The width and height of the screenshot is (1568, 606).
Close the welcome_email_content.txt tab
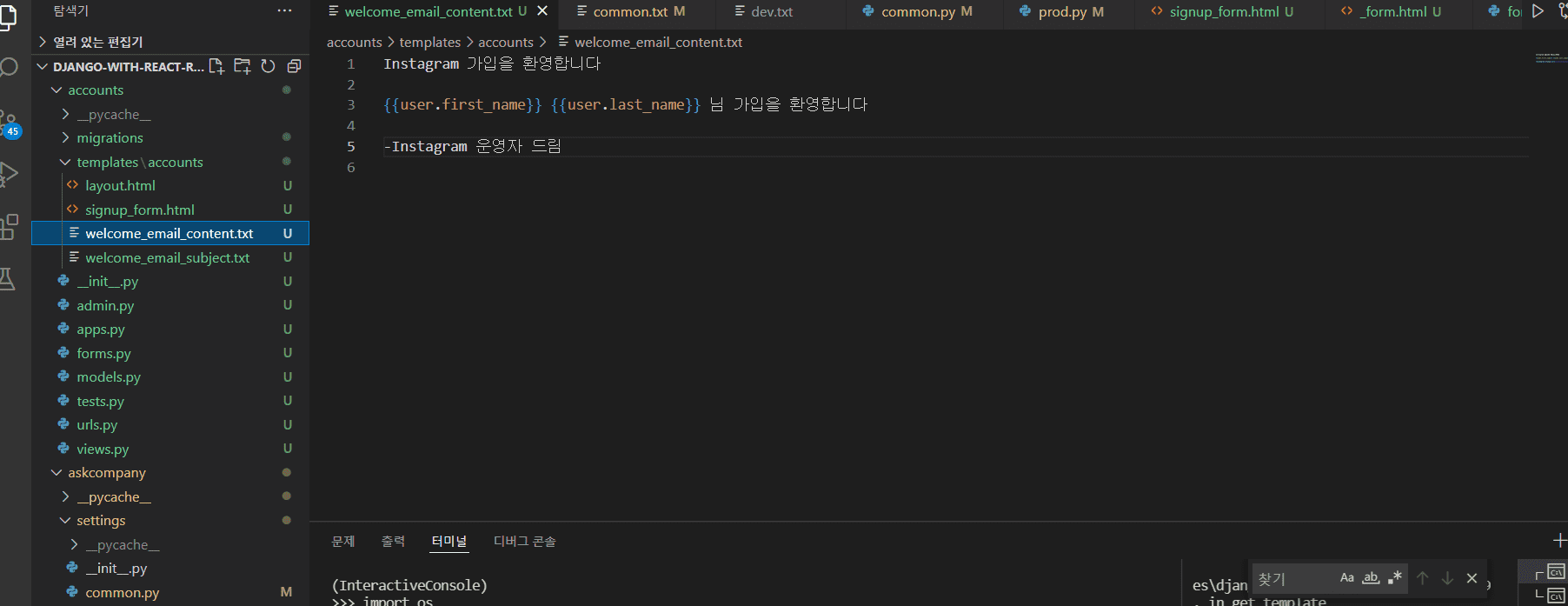[542, 11]
